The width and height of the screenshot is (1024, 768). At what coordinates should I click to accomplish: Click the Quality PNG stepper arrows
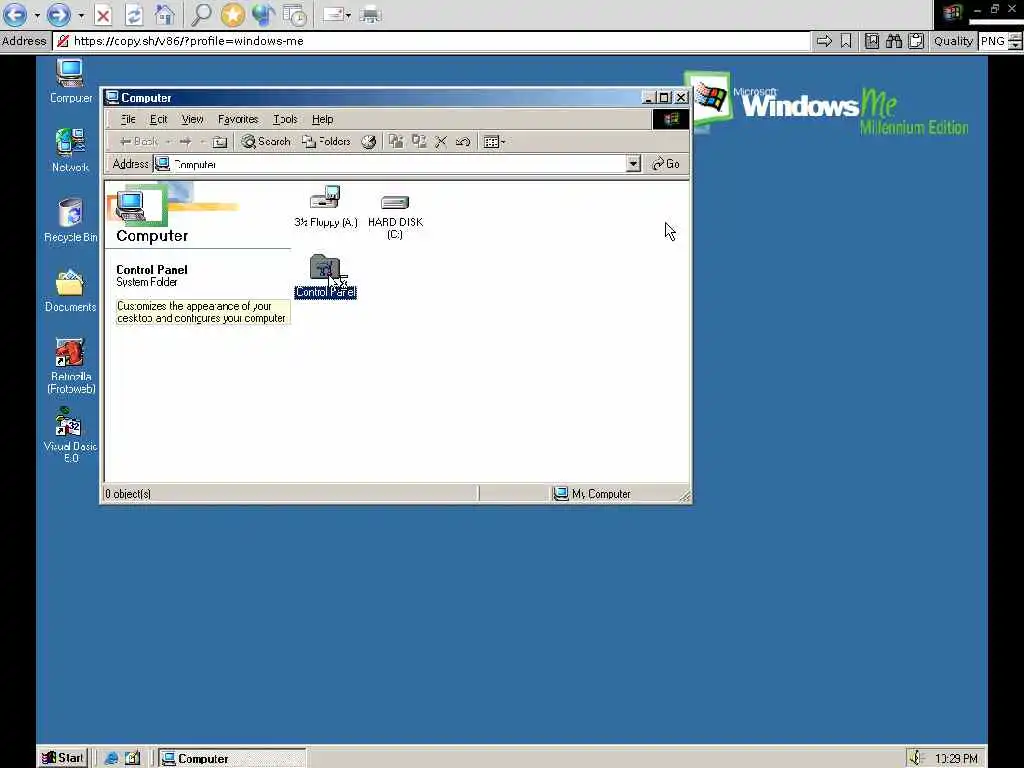point(1015,41)
